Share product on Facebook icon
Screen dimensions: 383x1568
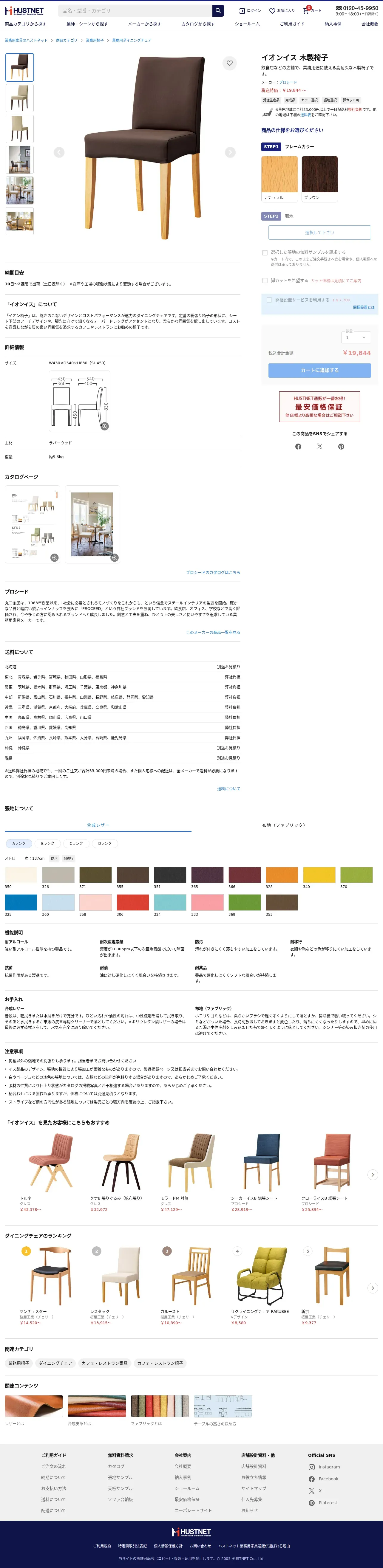[x=298, y=447]
